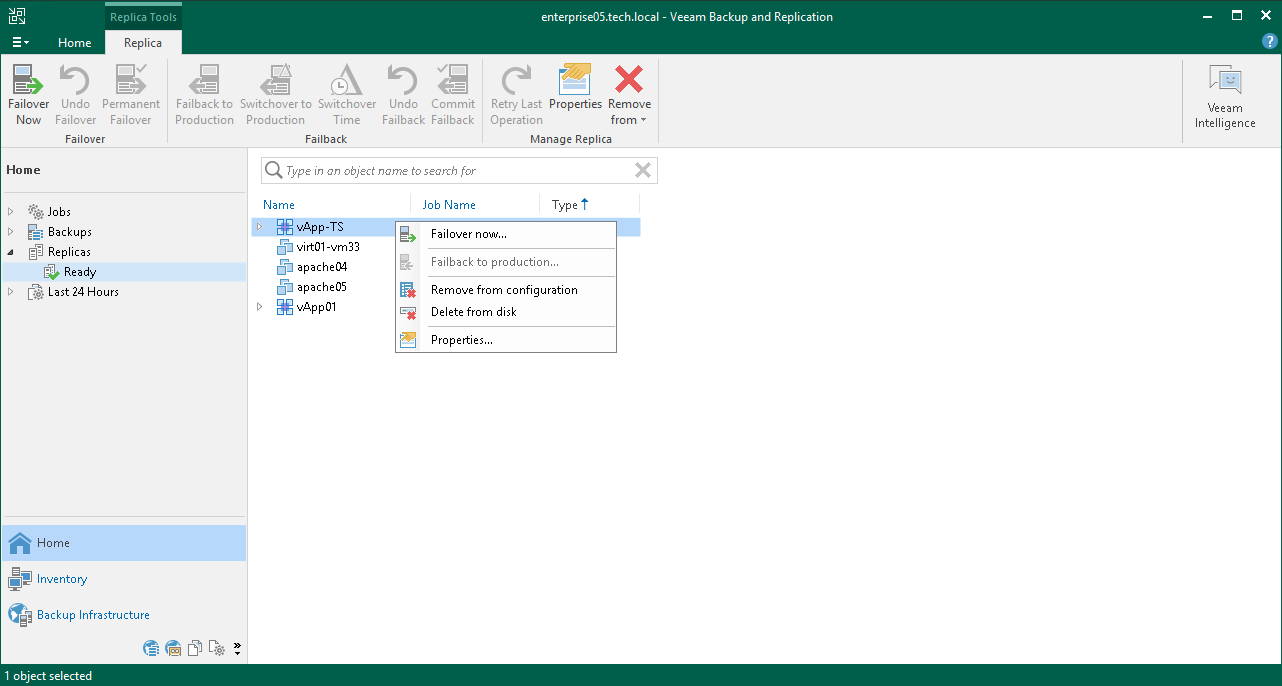This screenshot has width=1282, height=686.
Task: Open the Inventory navigation view
Action: [x=123, y=579]
